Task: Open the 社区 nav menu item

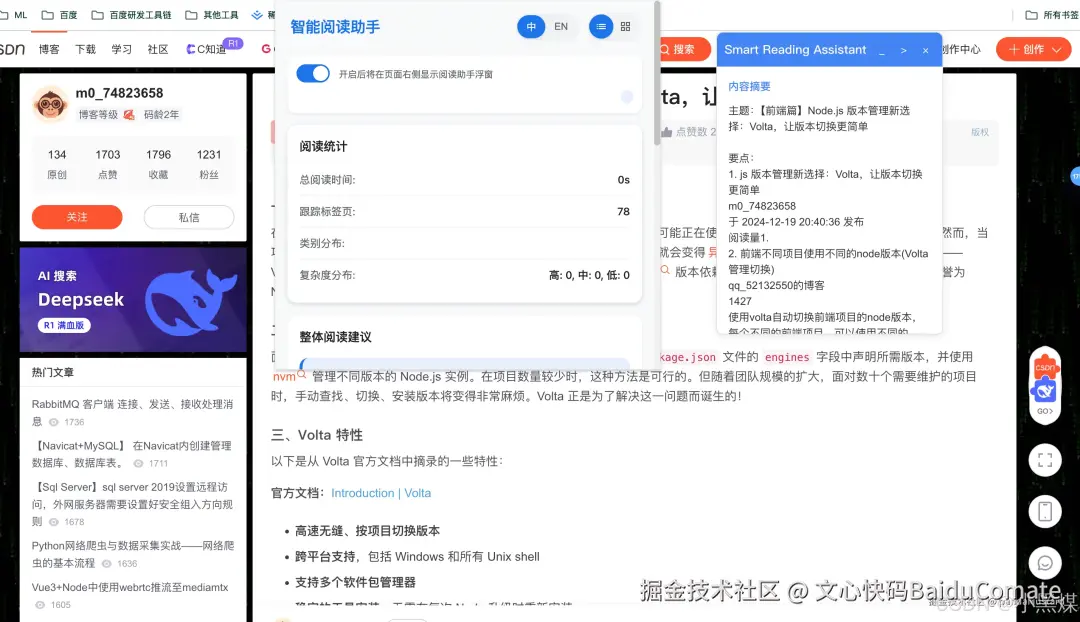Action: [x=158, y=50]
